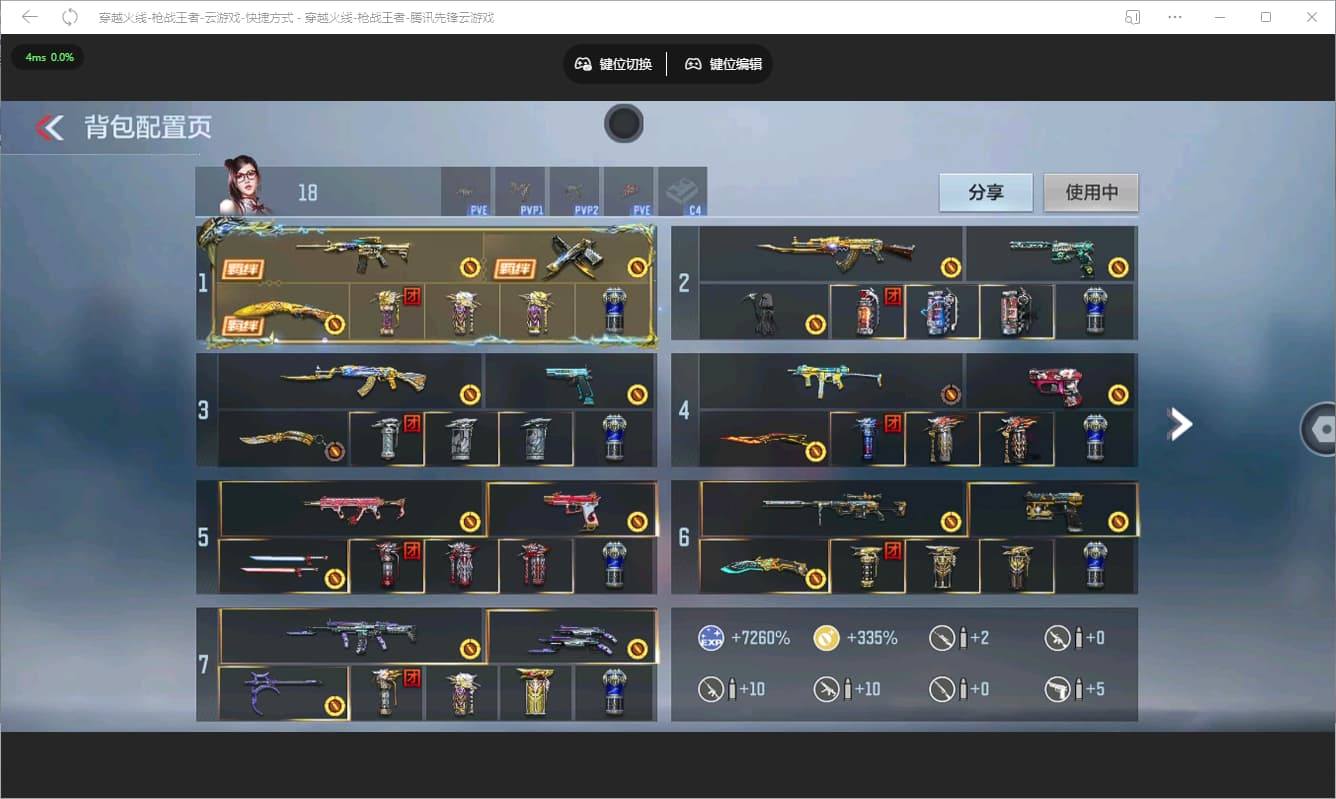Select the red pistol in backpack 5
The image size is (1336, 799).
coord(572,509)
